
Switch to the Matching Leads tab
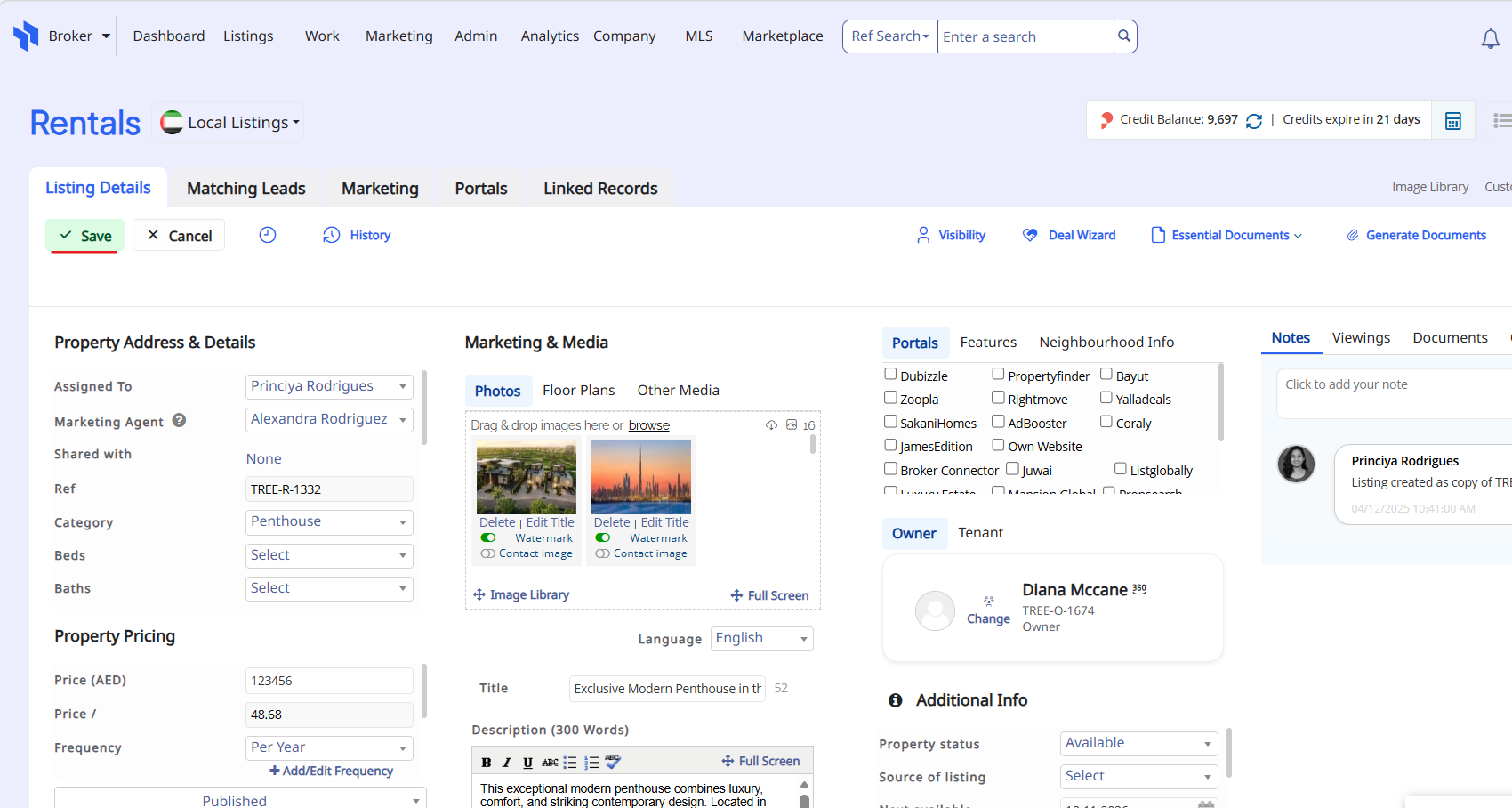pyautogui.click(x=246, y=189)
